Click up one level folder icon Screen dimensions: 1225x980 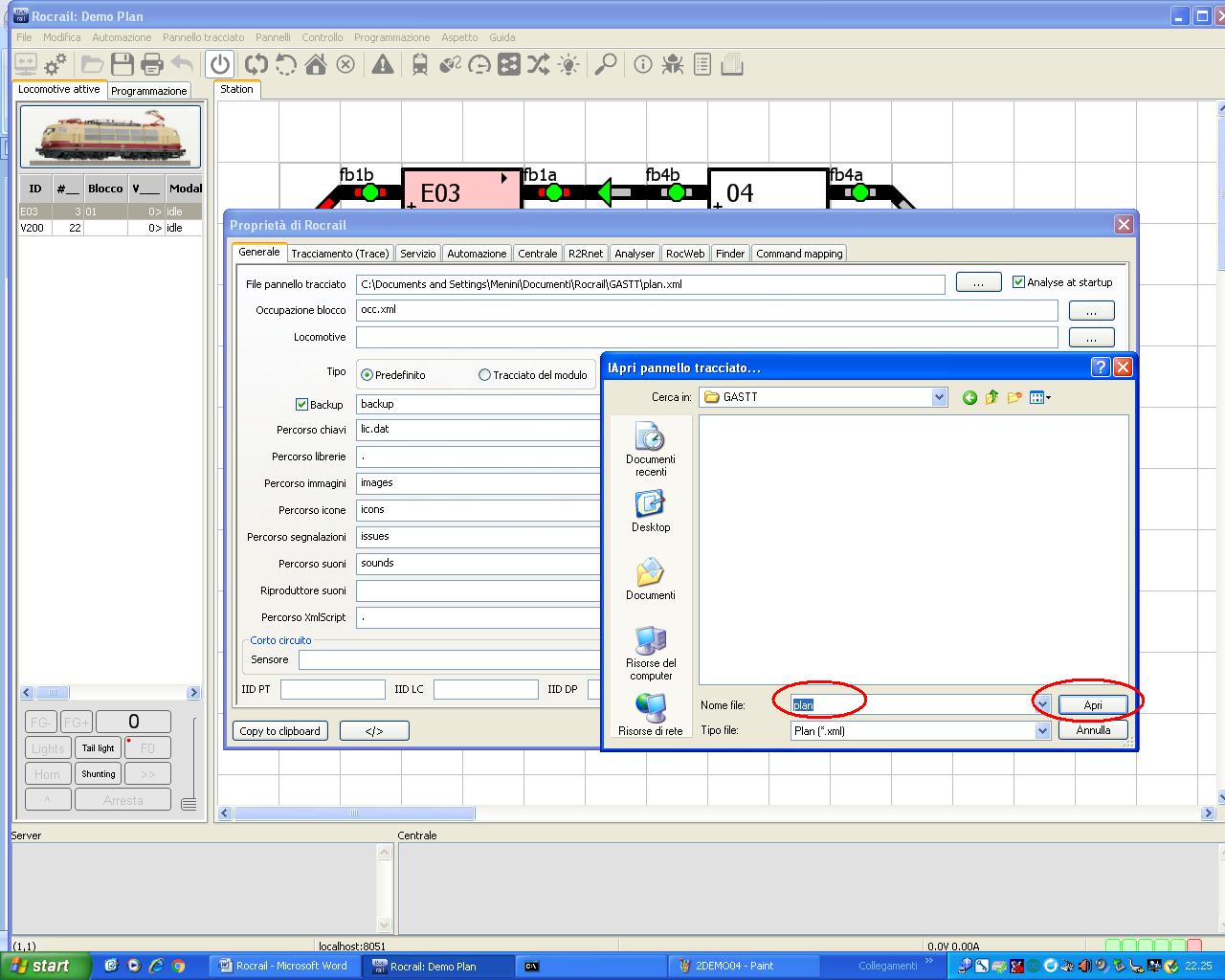pyautogui.click(x=991, y=397)
